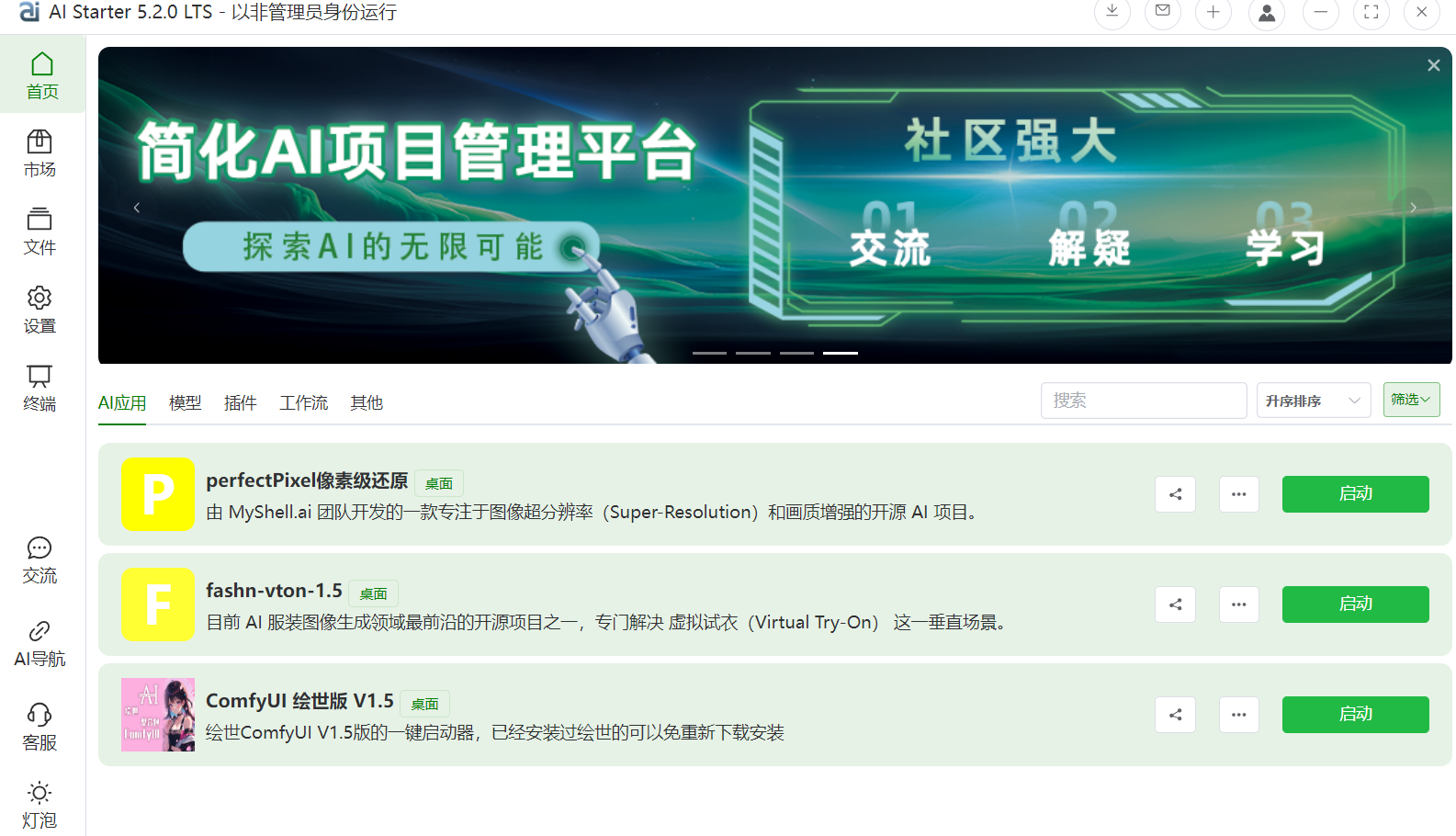1456x836 pixels.
Task: Expand the 筛选 filter dropdown
Action: [1412, 400]
